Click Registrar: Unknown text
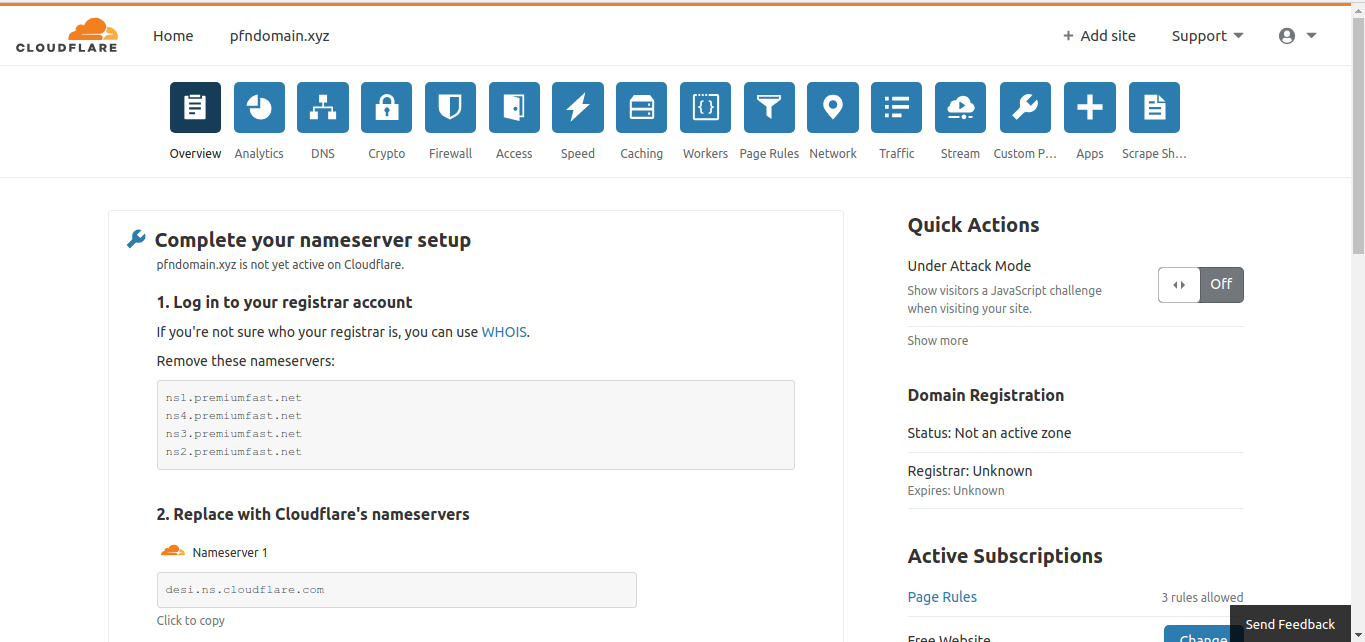 (x=970, y=471)
